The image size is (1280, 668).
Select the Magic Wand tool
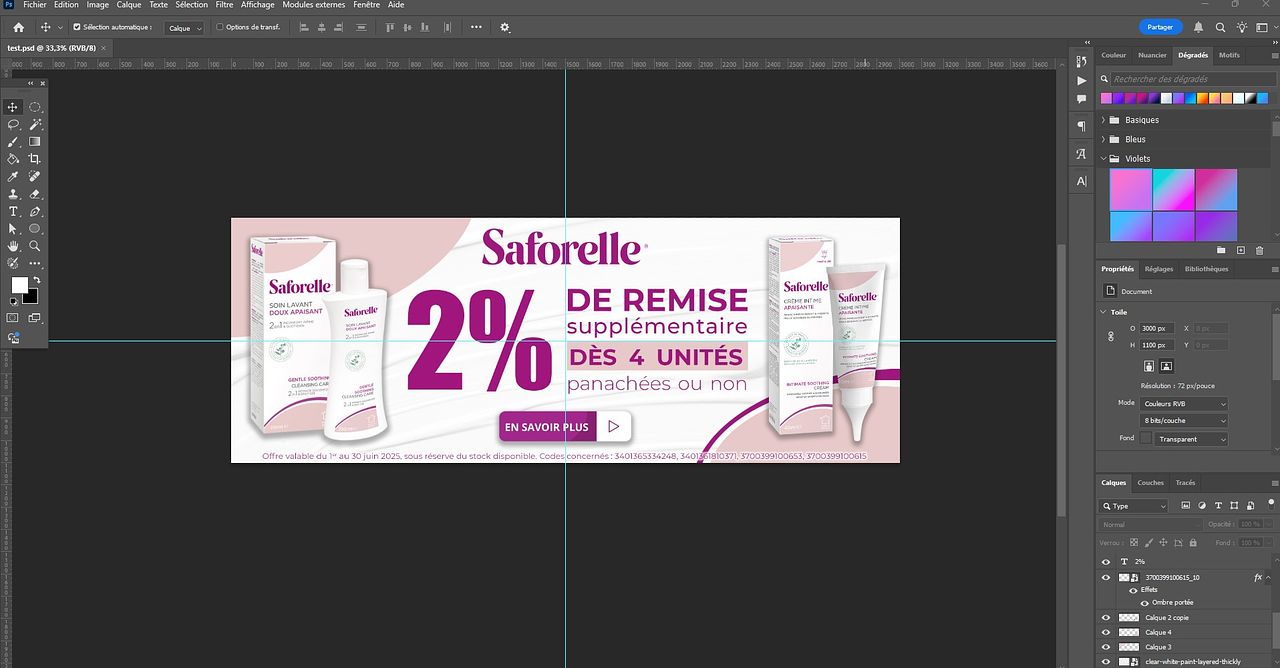(x=35, y=124)
